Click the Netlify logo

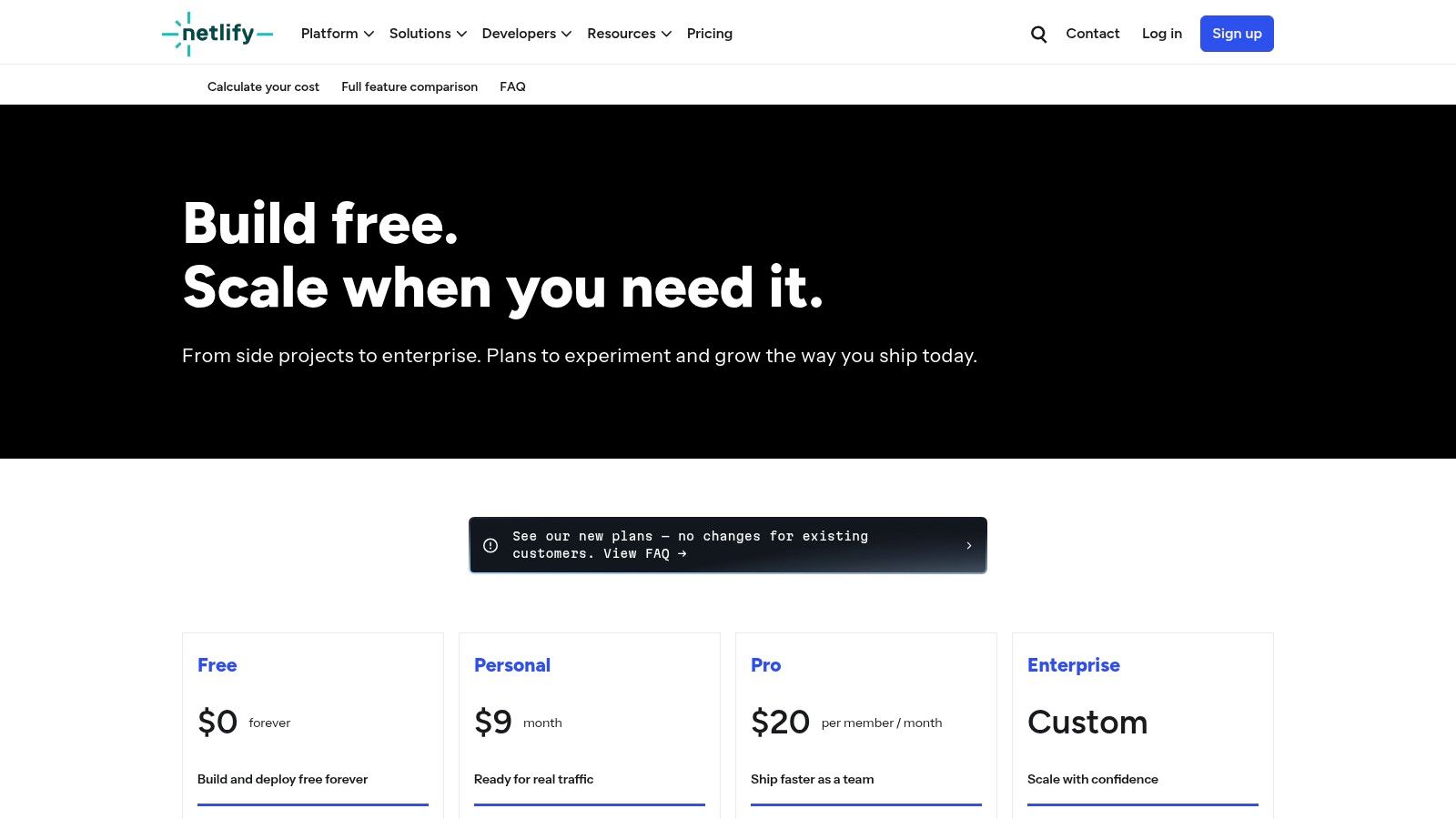(217, 34)
